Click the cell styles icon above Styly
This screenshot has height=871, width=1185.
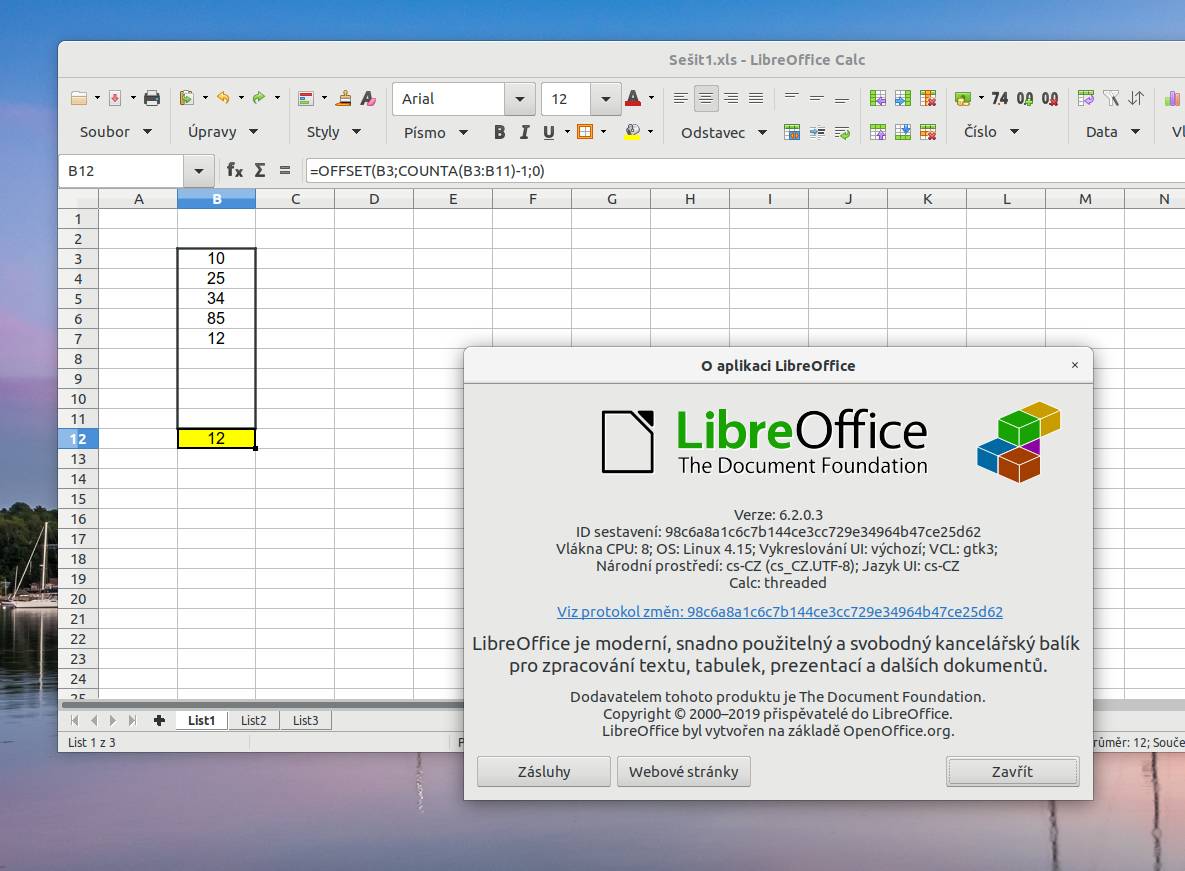306,98
